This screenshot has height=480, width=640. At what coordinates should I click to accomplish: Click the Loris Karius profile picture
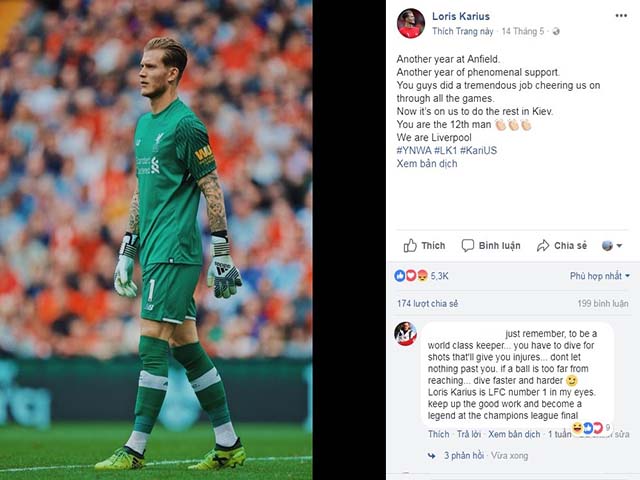pyautogui.click(x=411, y=23)
